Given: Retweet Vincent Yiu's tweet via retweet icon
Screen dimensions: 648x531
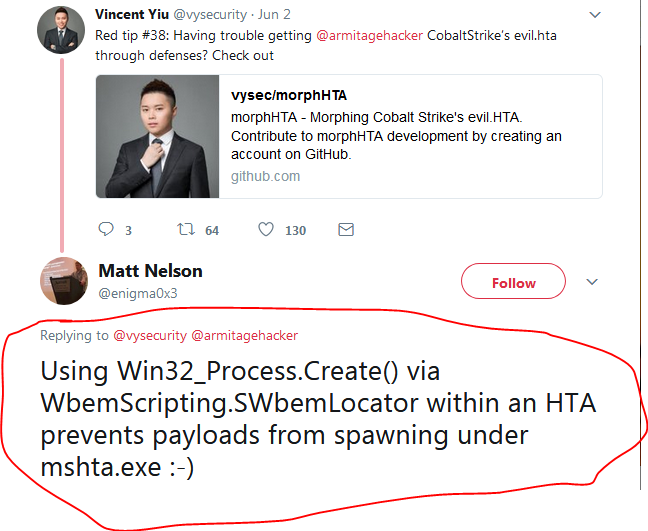Looking at the screenshot, I should click(x=186, y=229).
